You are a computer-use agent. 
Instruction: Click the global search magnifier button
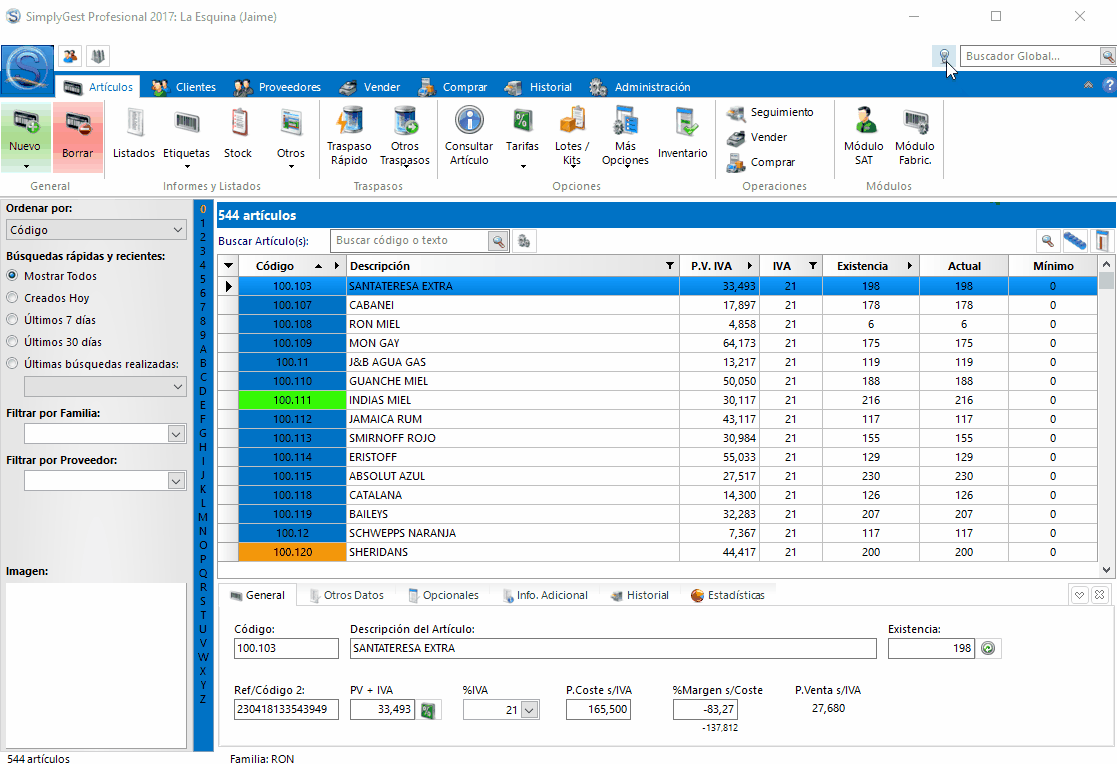tap(1108, 56)
